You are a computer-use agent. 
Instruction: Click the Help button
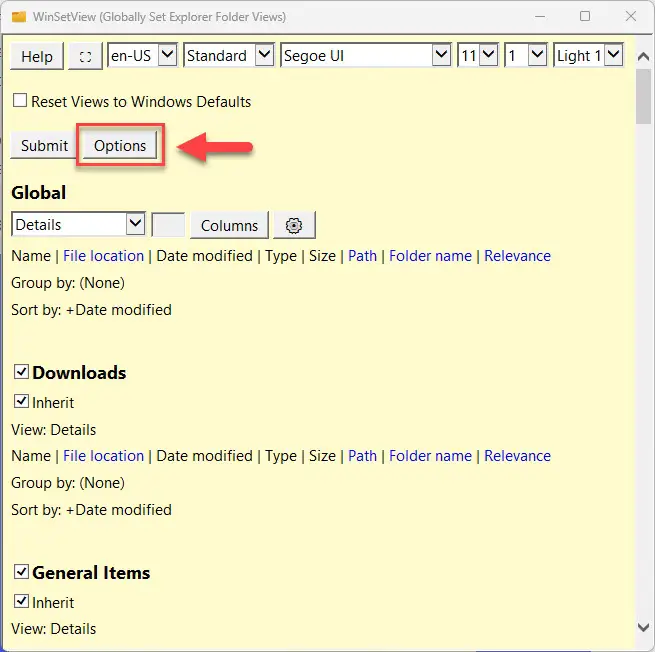click(37, 56)
